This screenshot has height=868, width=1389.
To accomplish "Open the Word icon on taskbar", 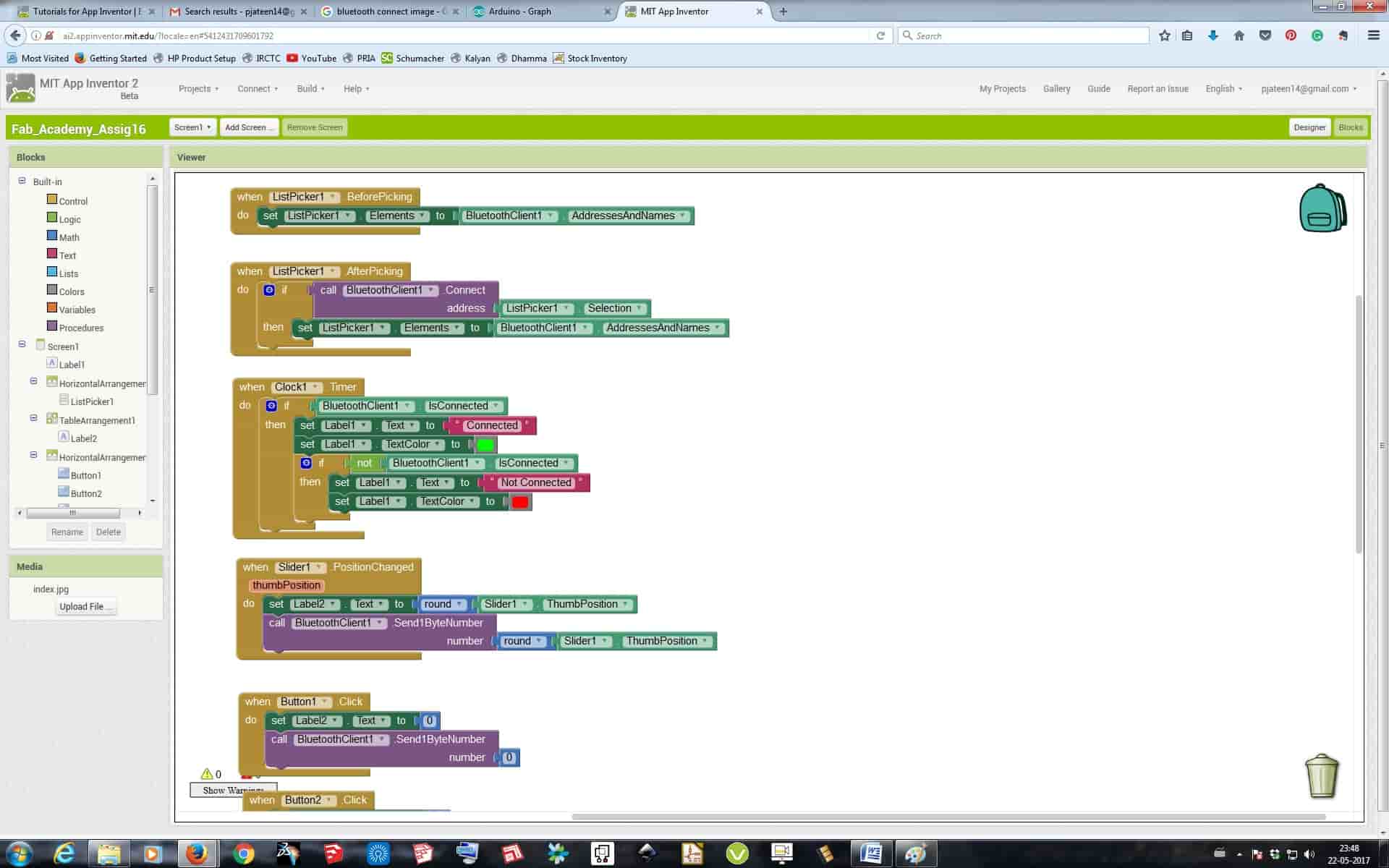I will coord(870,854).
